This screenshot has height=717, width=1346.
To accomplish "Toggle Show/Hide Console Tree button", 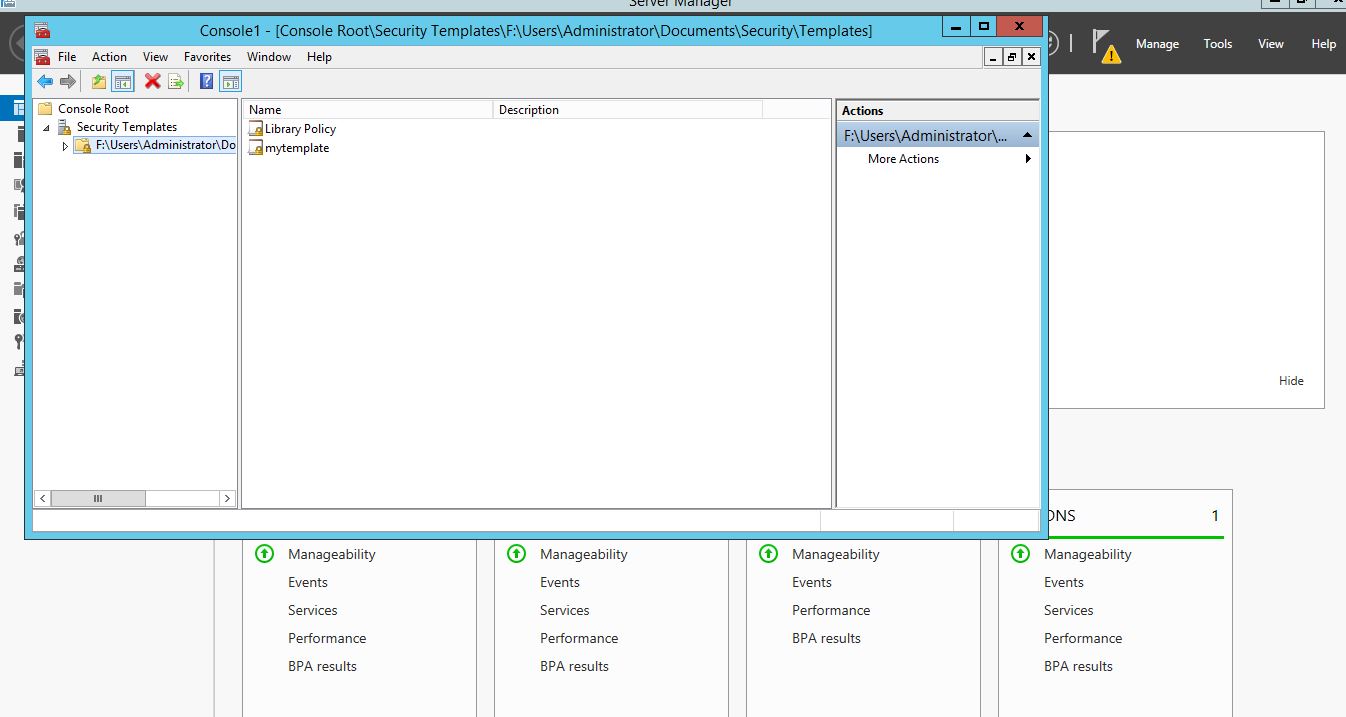I will click(x=123, y=82).
